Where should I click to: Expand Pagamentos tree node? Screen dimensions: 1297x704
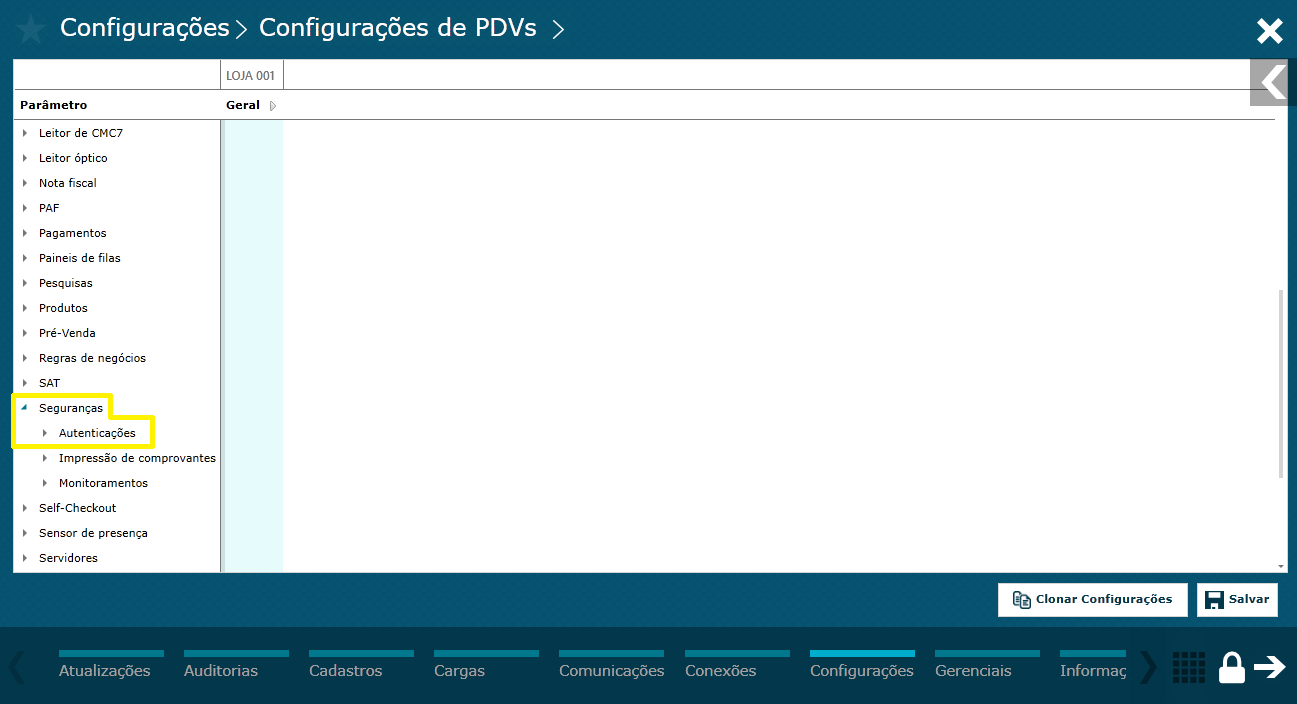click(25, 233)
